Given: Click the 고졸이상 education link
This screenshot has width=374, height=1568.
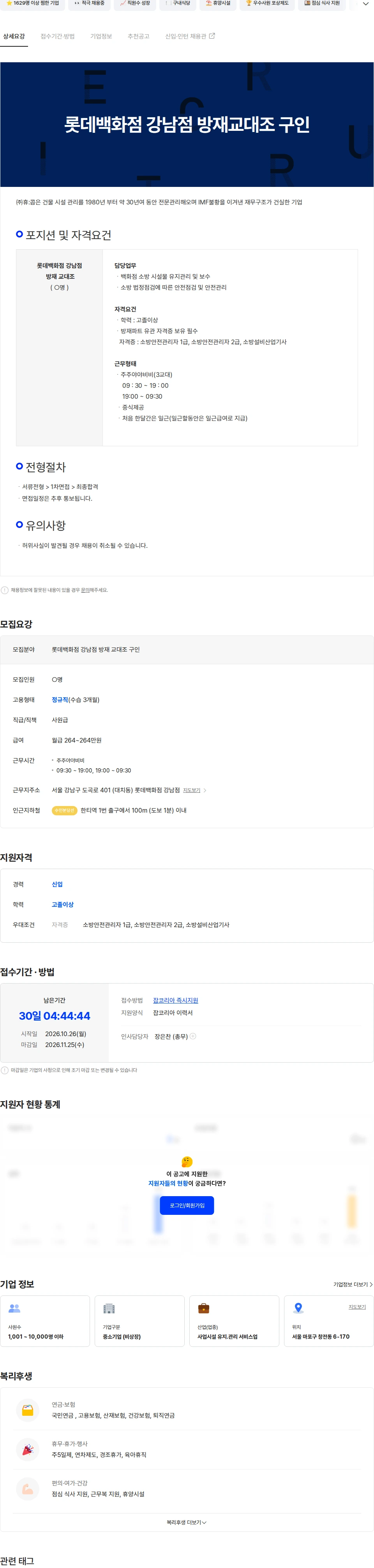Looking at the screenshot, I should pyautogui.click(x=63, y=905).
